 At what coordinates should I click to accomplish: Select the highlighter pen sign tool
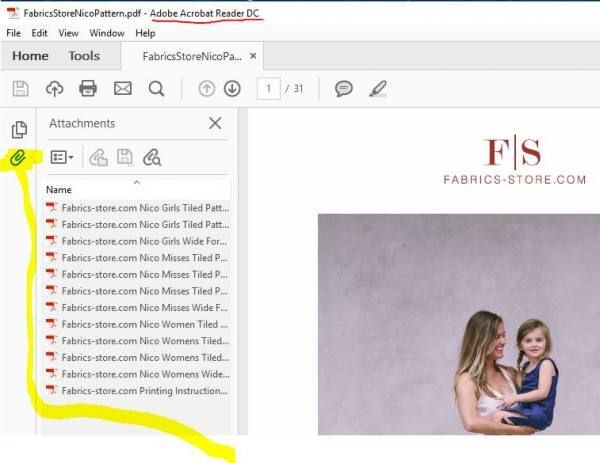point(377,88)
